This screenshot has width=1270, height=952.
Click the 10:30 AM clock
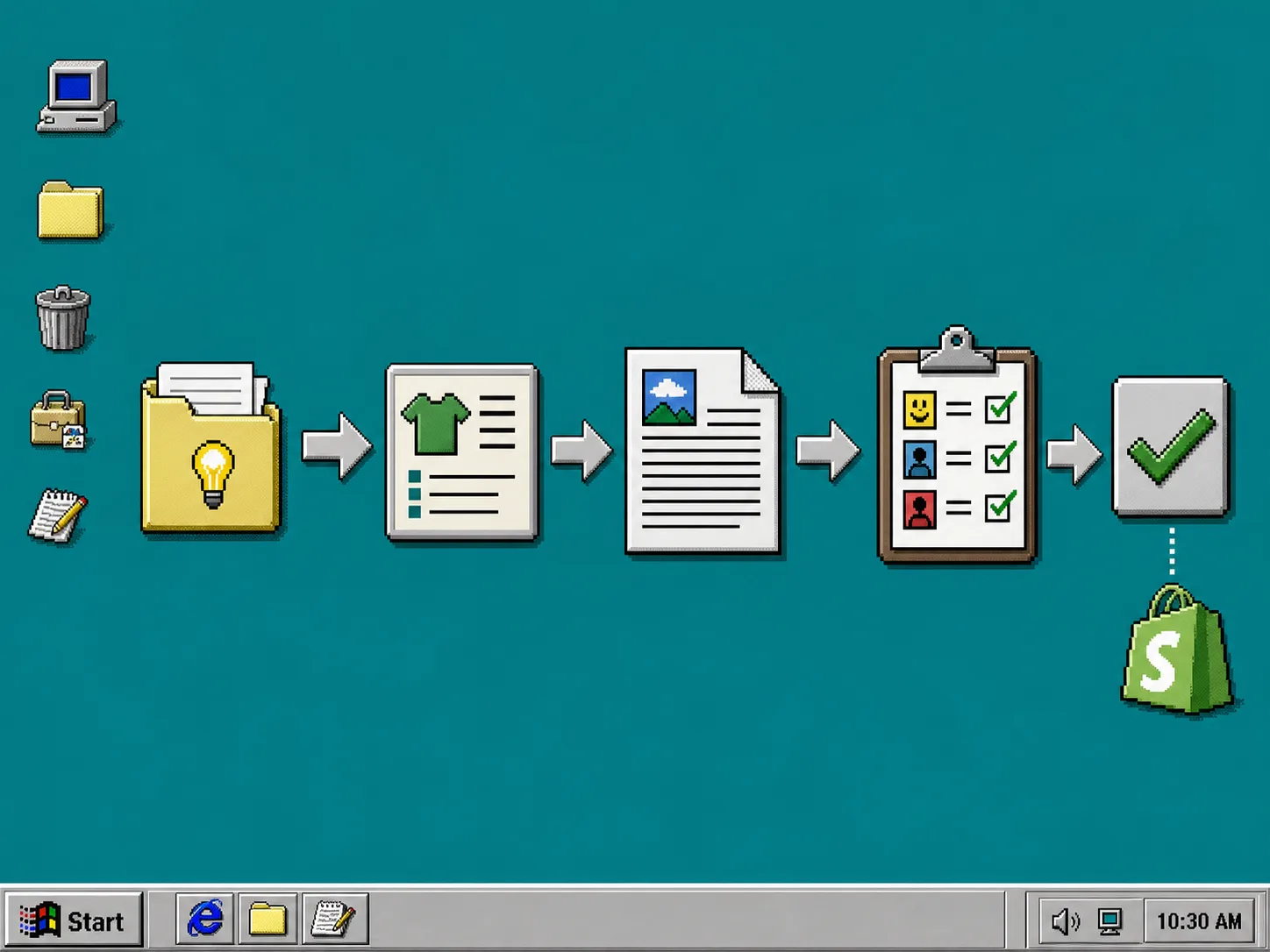(x=1199, y=921)
